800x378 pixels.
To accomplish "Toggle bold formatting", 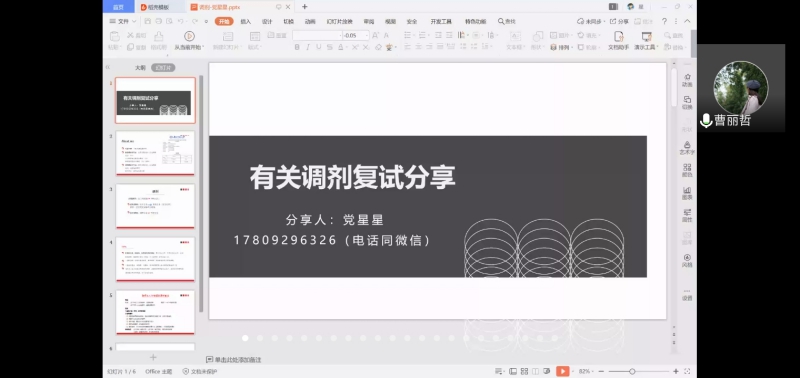I will pyautogui.click(x=297, y=47).
